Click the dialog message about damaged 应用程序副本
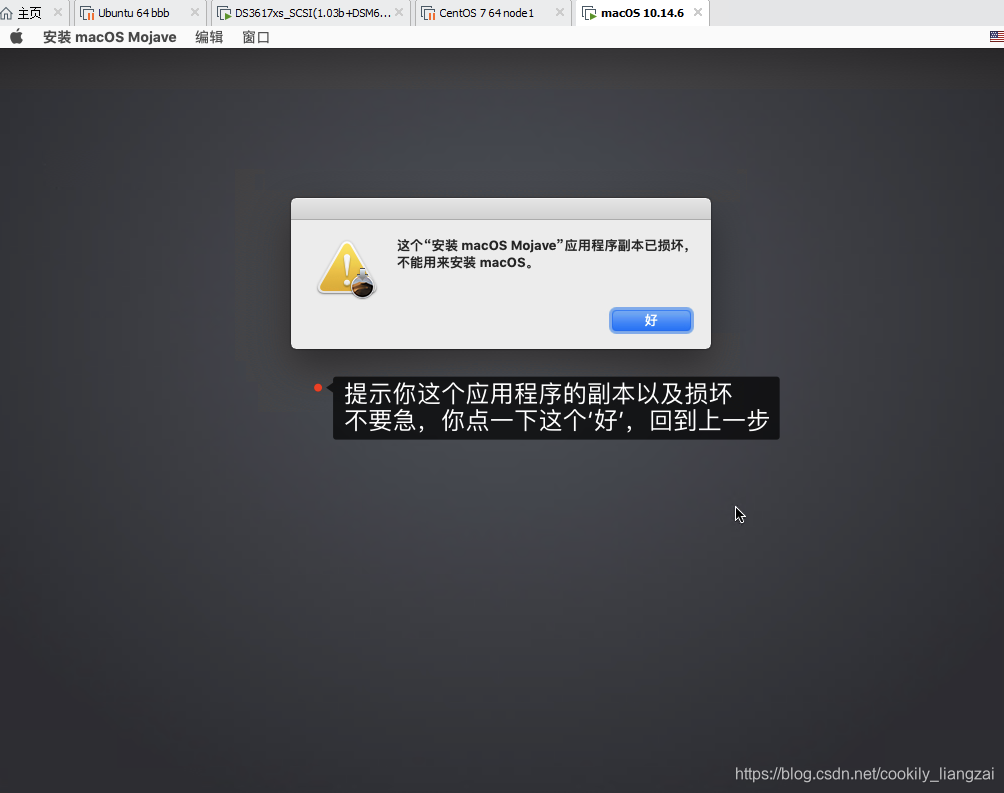1004x793 pixels. click(543, 254)
